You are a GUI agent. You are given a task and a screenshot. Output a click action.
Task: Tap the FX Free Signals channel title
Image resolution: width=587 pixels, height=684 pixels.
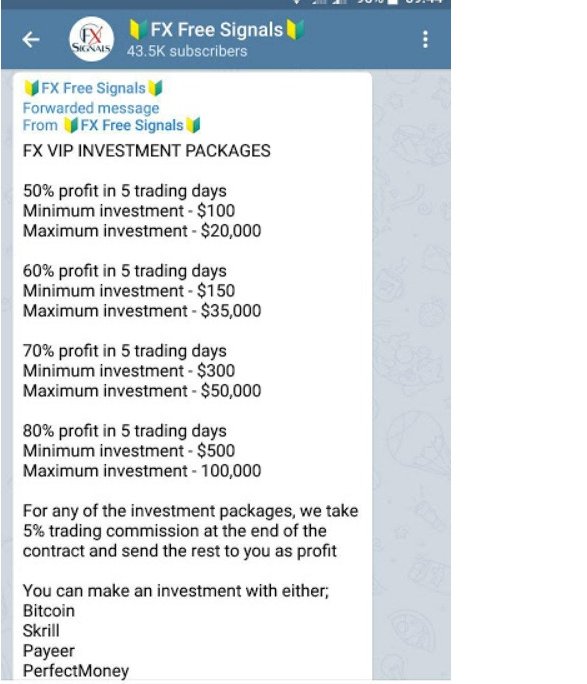pos(216,30)
